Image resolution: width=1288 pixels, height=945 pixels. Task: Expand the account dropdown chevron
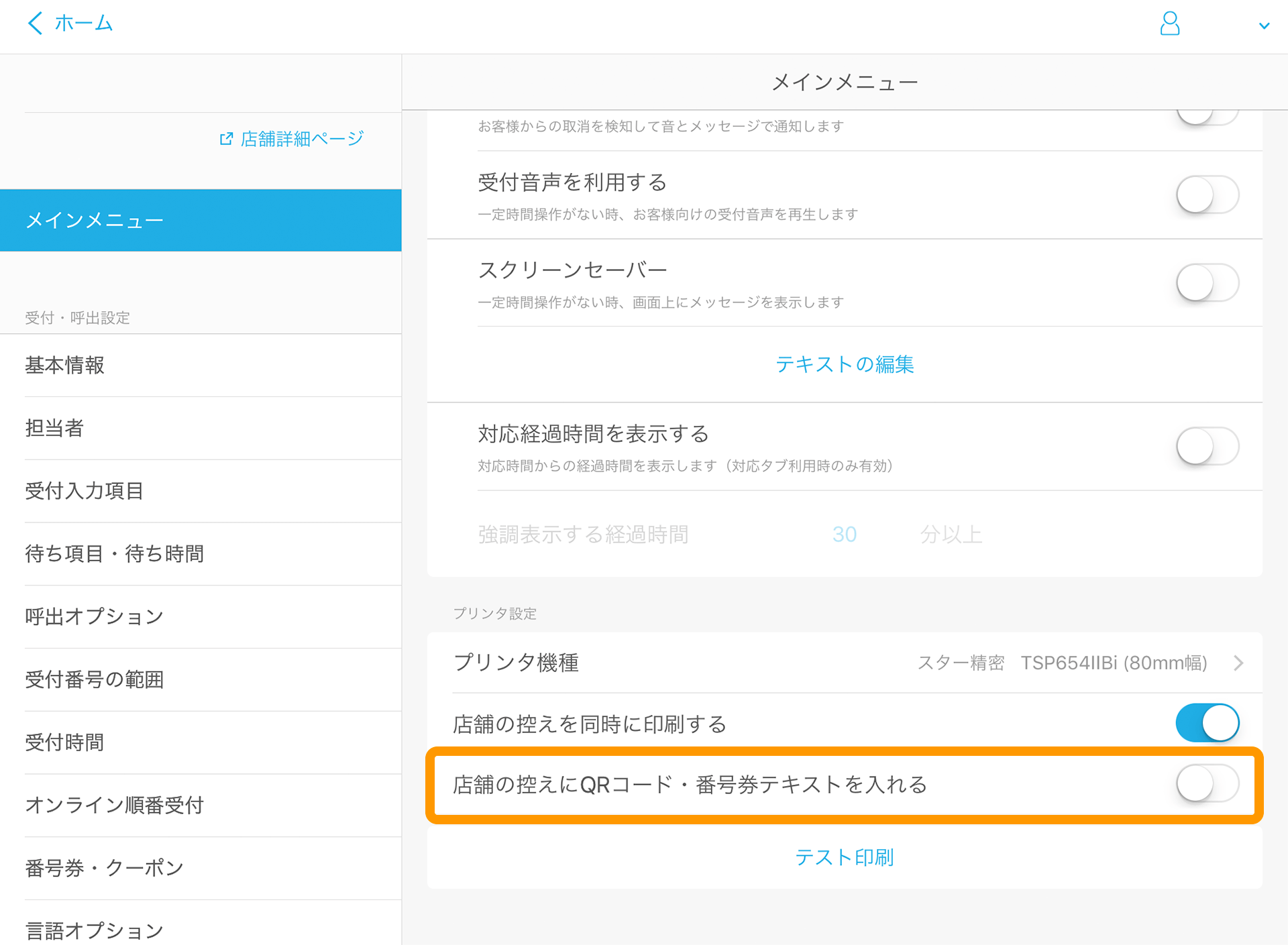pyautogui.click(x=1264, y=26)
